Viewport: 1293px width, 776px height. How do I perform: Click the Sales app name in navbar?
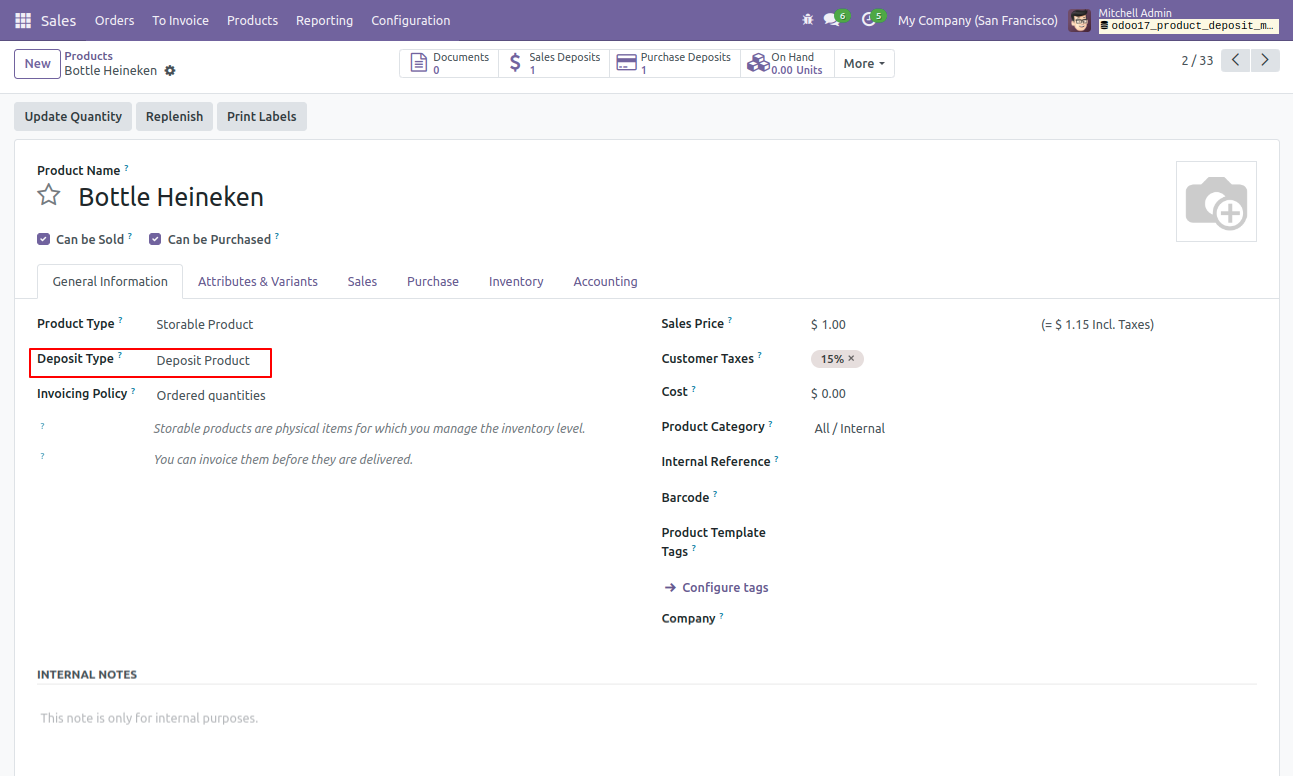pos(58,20)
